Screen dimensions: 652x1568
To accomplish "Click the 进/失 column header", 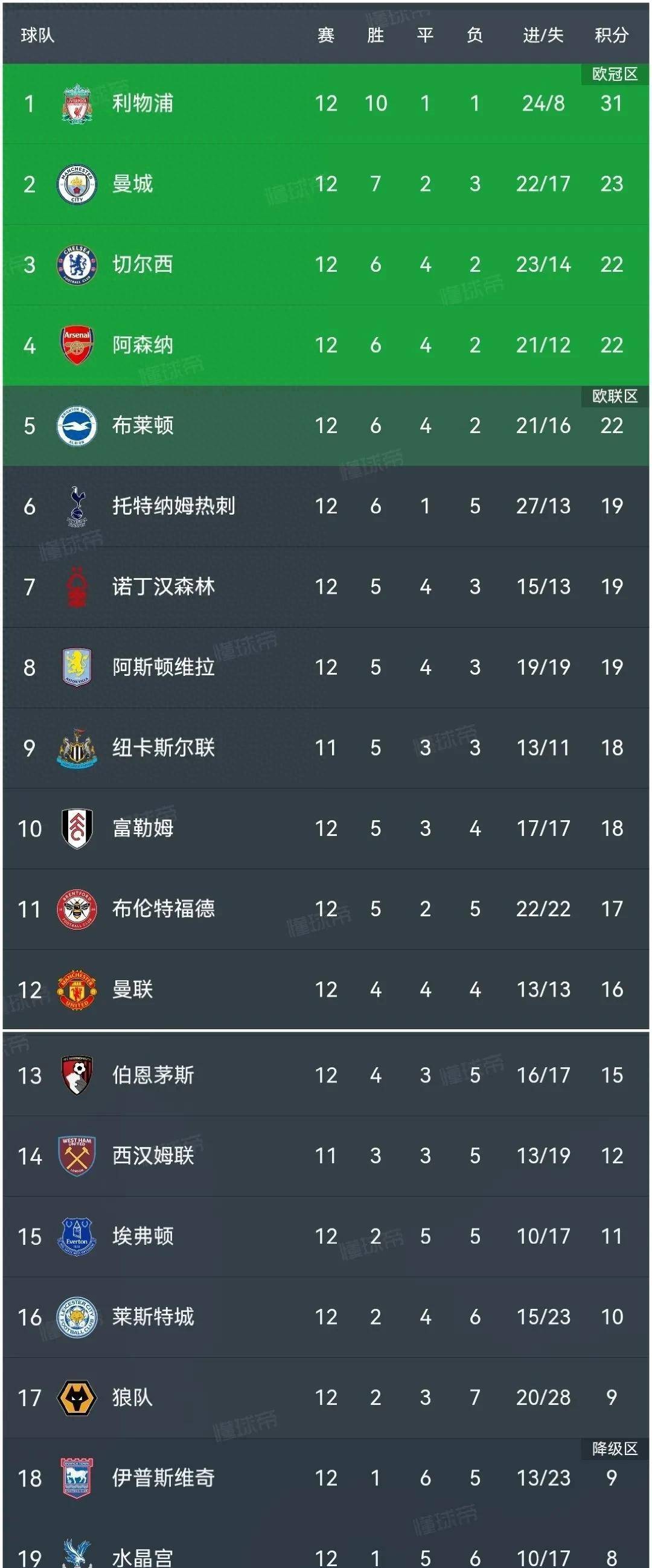I will pos(543,35).
